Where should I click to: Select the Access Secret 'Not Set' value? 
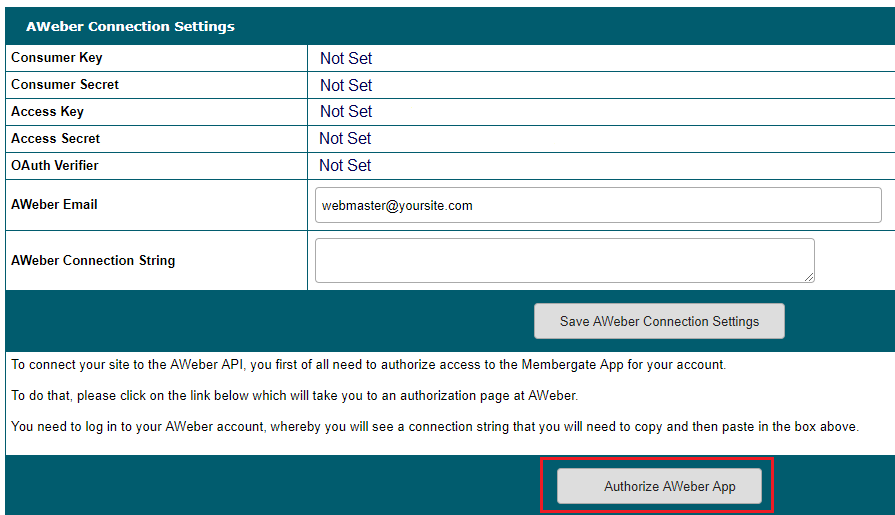(x=345, y=139)
